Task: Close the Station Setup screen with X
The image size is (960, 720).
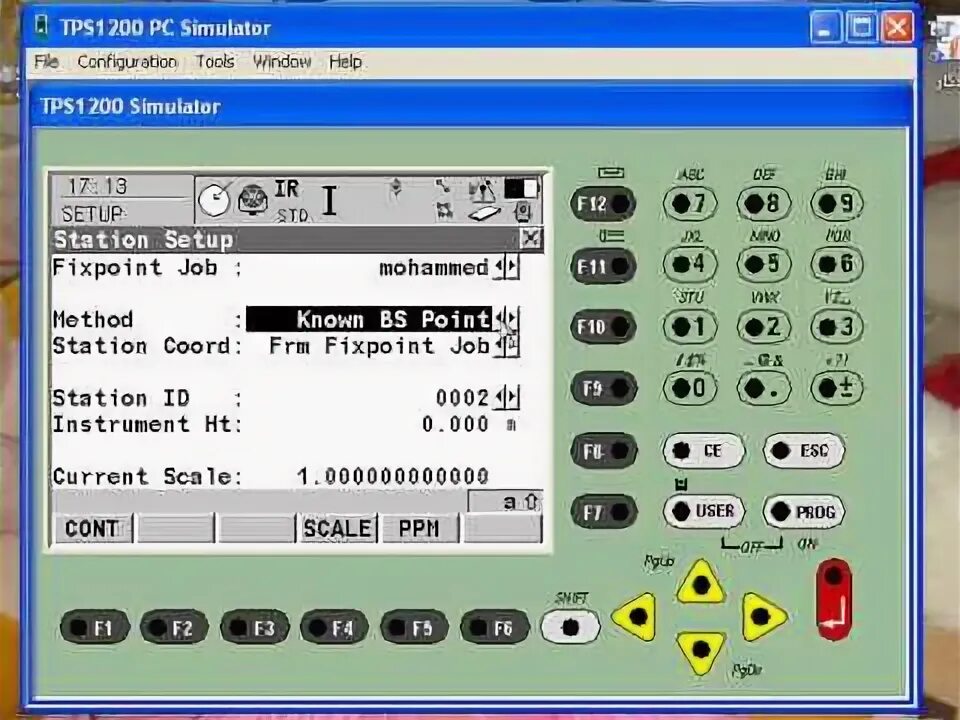Action: pyautogui.click(x=530, y=238)
